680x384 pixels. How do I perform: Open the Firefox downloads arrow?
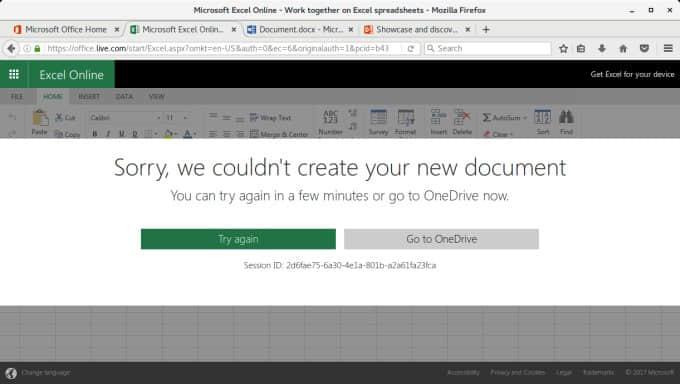click(x=602, y=48)
